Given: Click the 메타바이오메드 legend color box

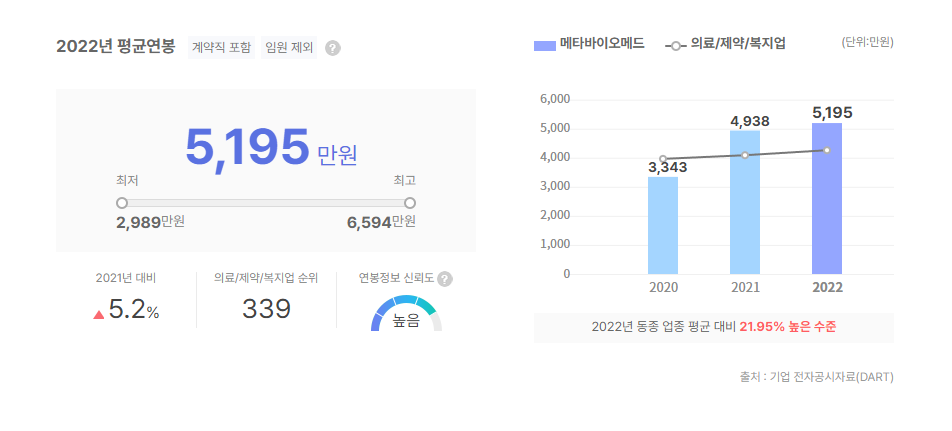Looking at the screenshot, I should pos(545,45).
